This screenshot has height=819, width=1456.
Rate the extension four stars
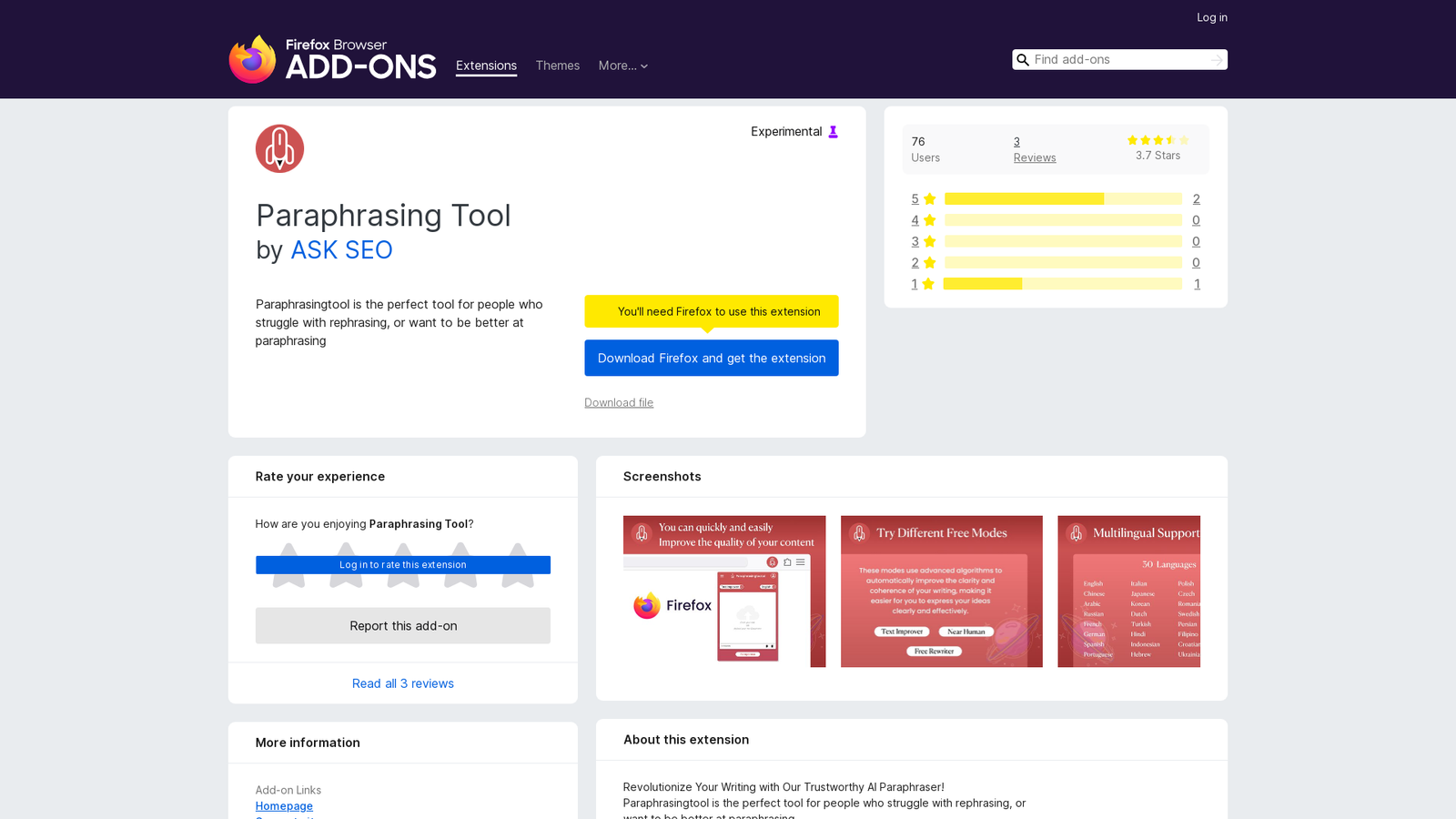[460, 565]
